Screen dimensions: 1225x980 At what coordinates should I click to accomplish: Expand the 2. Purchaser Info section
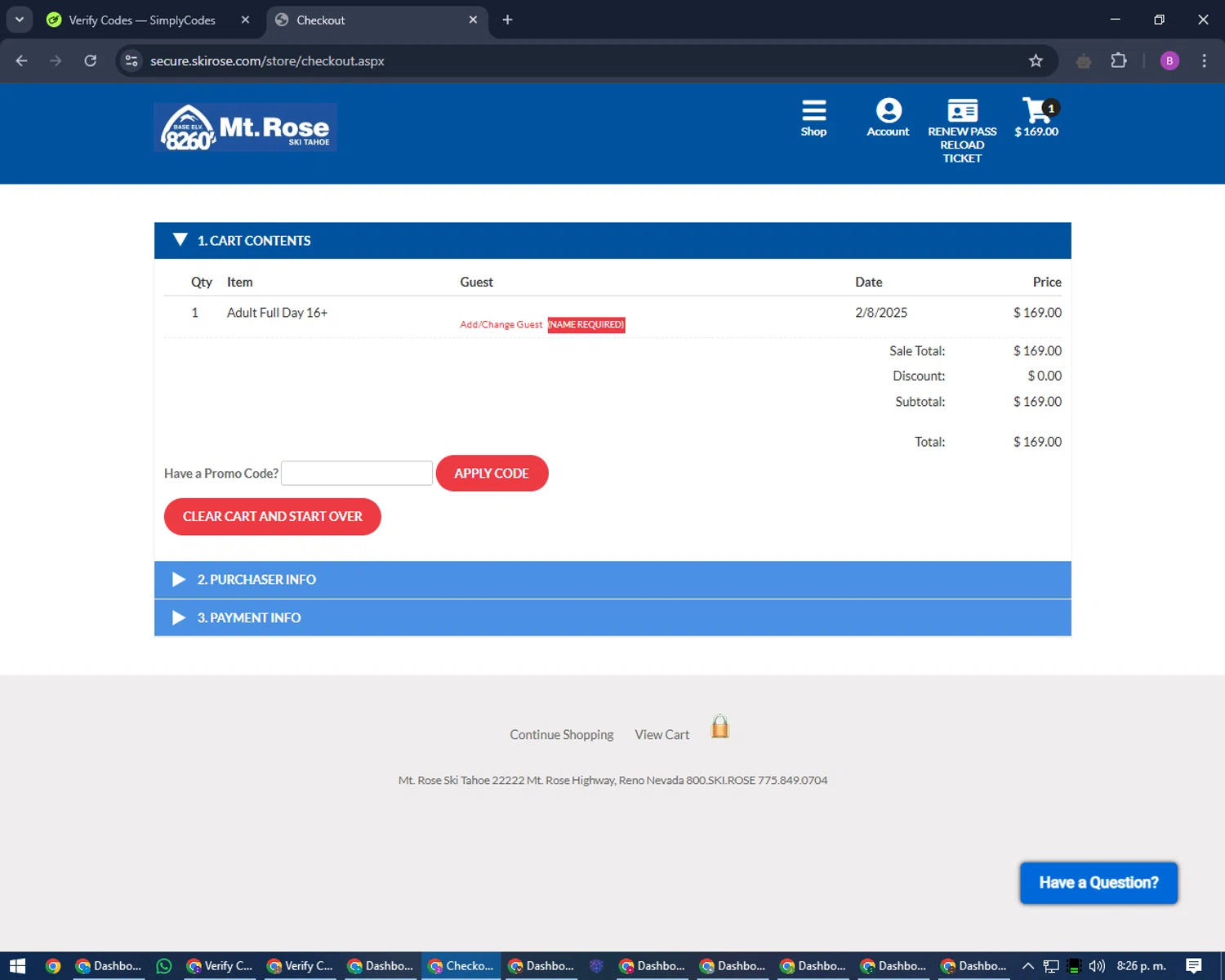[x=612, y=580]
